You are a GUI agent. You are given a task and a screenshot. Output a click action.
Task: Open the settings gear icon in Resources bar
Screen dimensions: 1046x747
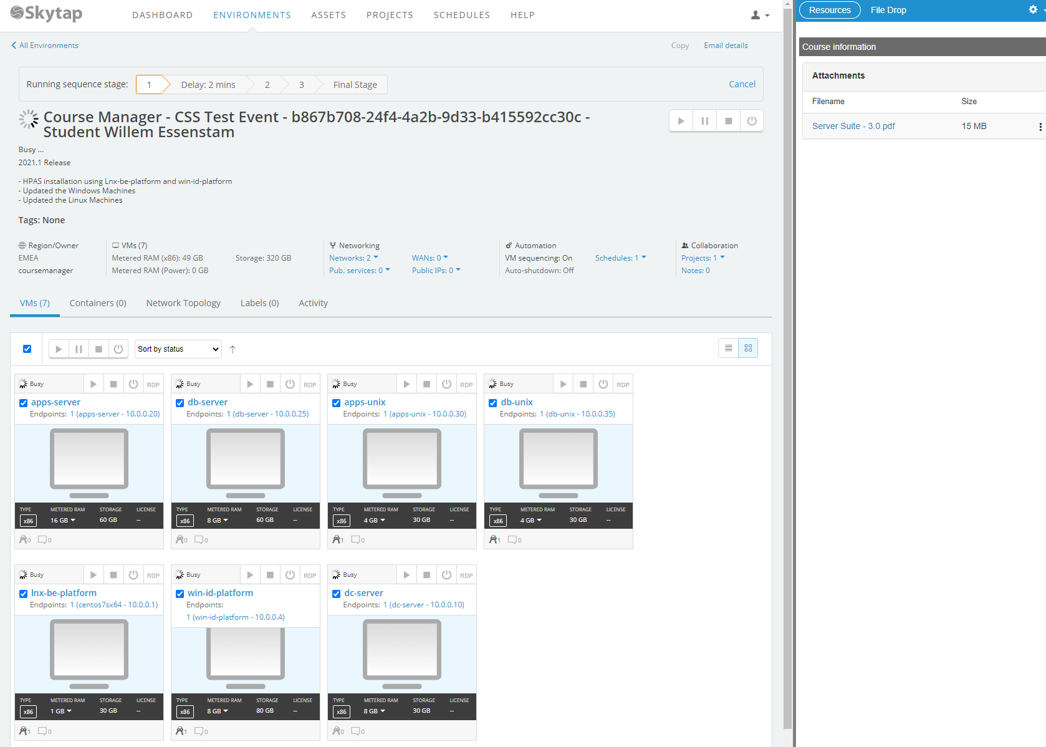tap(1033, 10)
